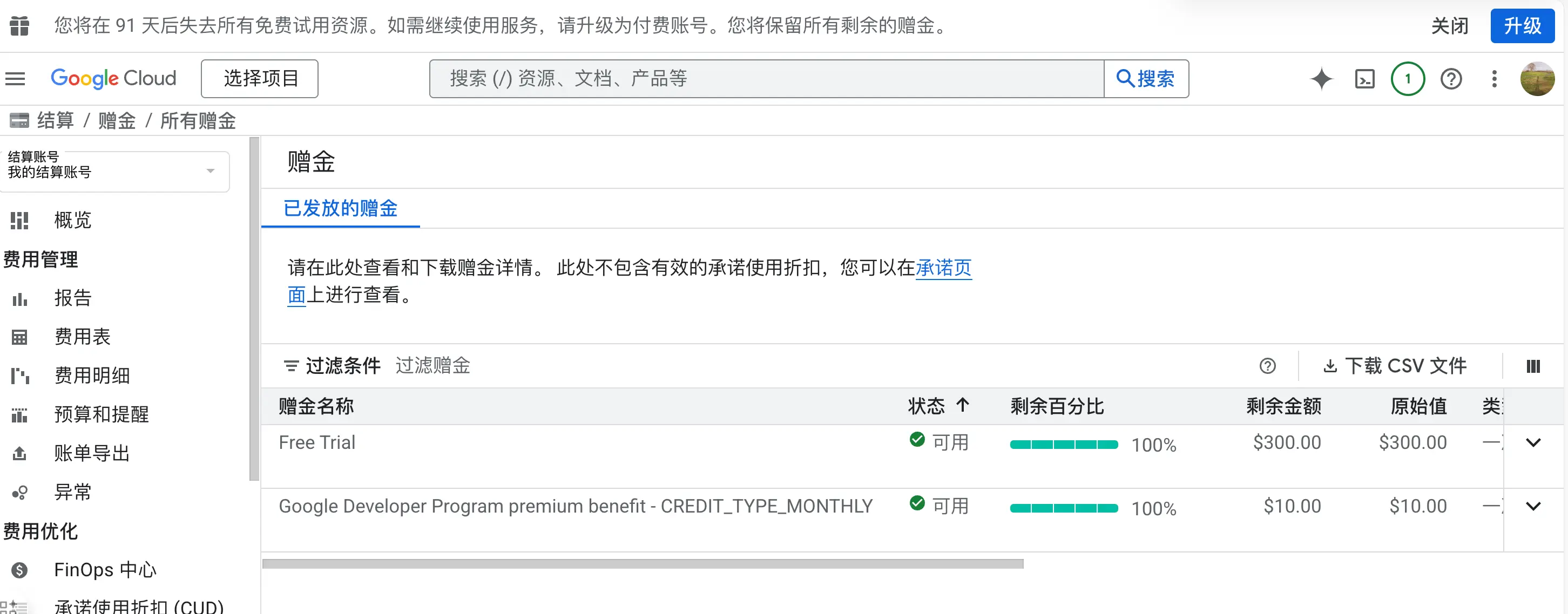This screenshot has height=614, width=1568.
Task: Click 下载 CSV 文件 button
Action: click(x=1395, y=366)
